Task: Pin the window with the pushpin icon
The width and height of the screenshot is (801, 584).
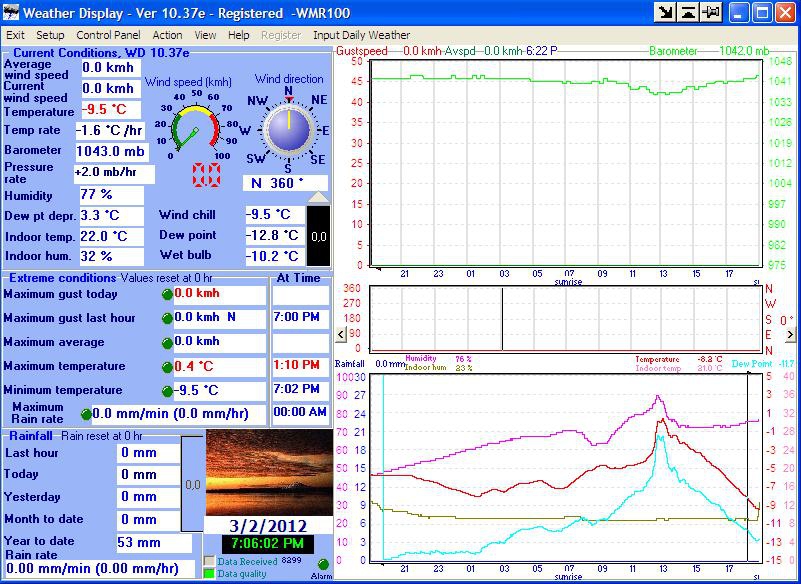Action: (x=711, y=13)
